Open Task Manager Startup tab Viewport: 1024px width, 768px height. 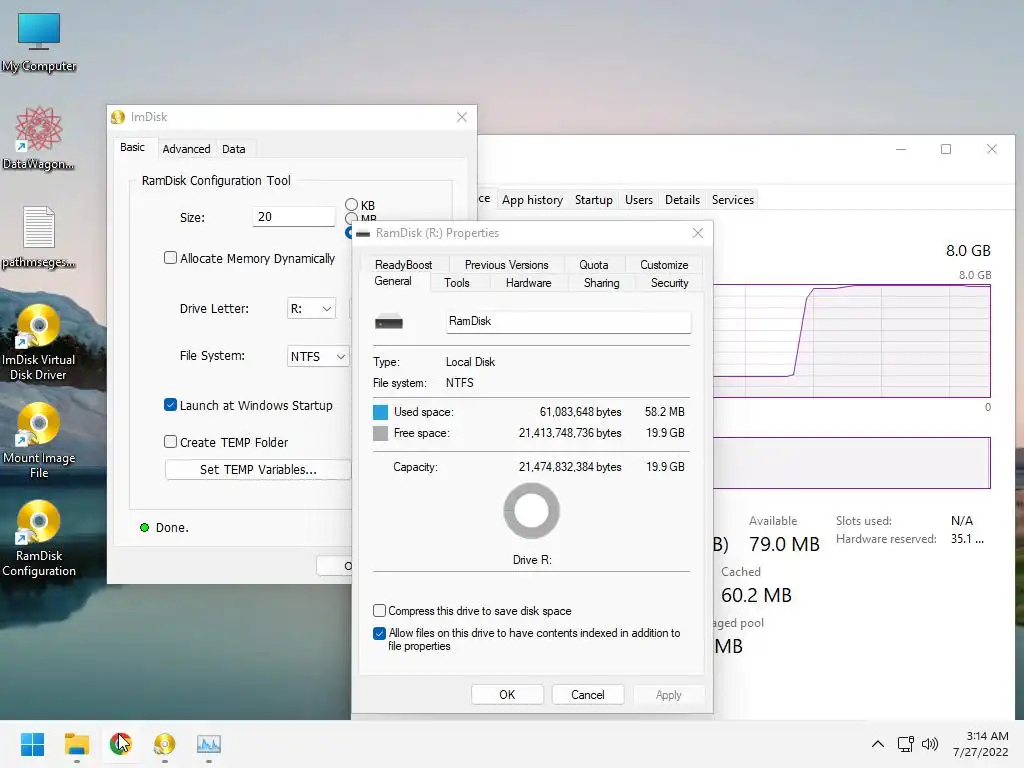[594, 200]
